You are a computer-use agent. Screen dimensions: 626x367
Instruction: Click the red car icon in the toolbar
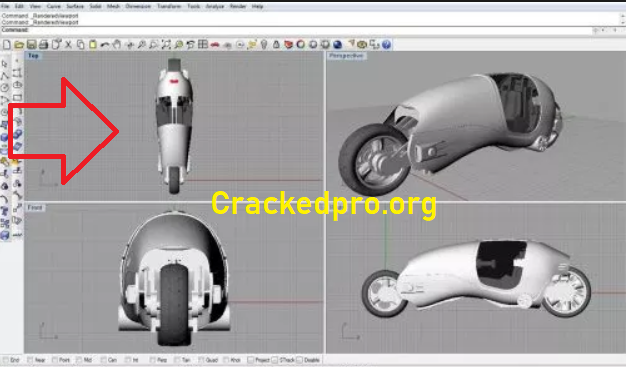click(x=215, y=45)
